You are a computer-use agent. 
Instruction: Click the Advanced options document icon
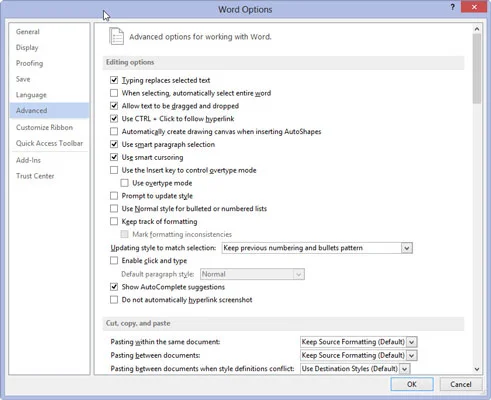[x=116, y=36]
